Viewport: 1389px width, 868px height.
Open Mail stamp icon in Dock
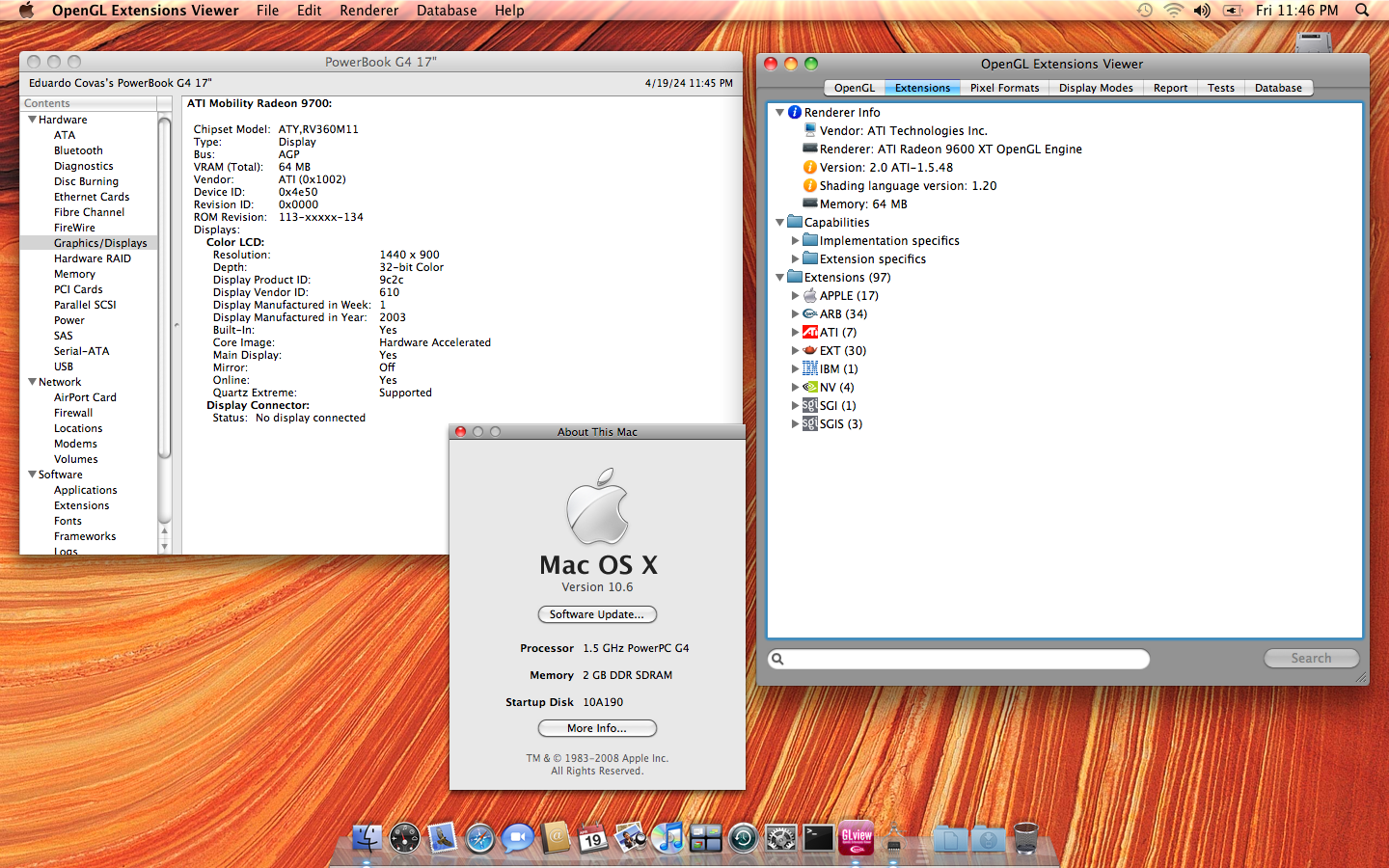click(442, 837)
